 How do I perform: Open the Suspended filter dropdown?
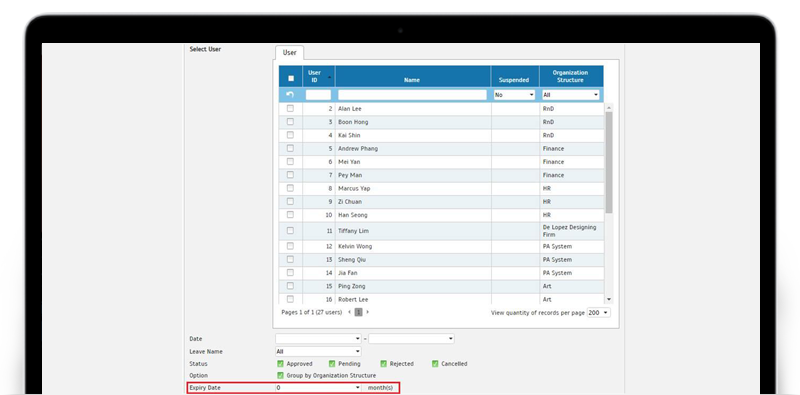514,95
